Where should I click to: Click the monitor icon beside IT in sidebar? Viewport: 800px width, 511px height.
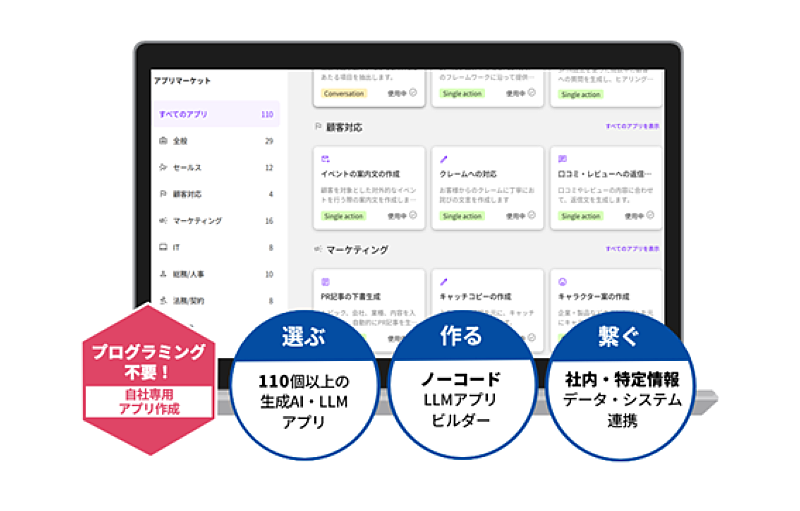pyautogui.click(x=163, y=247)
